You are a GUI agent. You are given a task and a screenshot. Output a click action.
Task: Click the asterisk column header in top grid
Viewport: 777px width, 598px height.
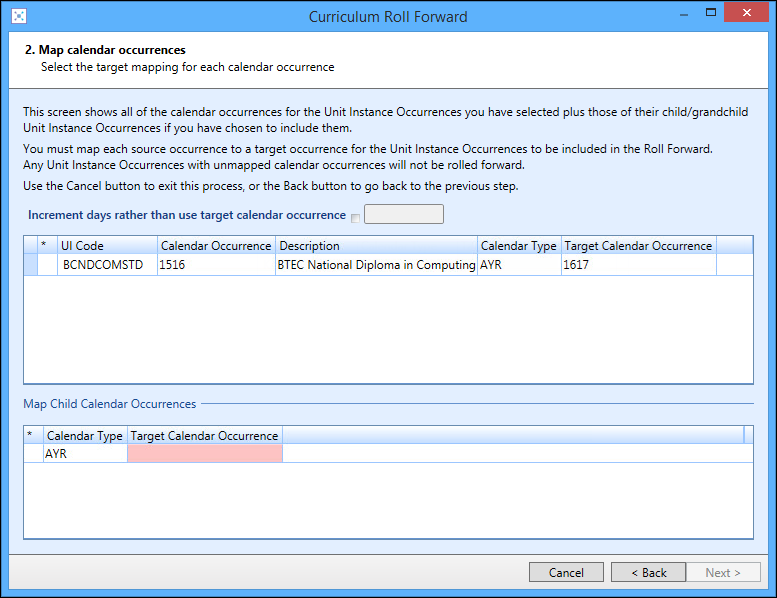[43, 245]
